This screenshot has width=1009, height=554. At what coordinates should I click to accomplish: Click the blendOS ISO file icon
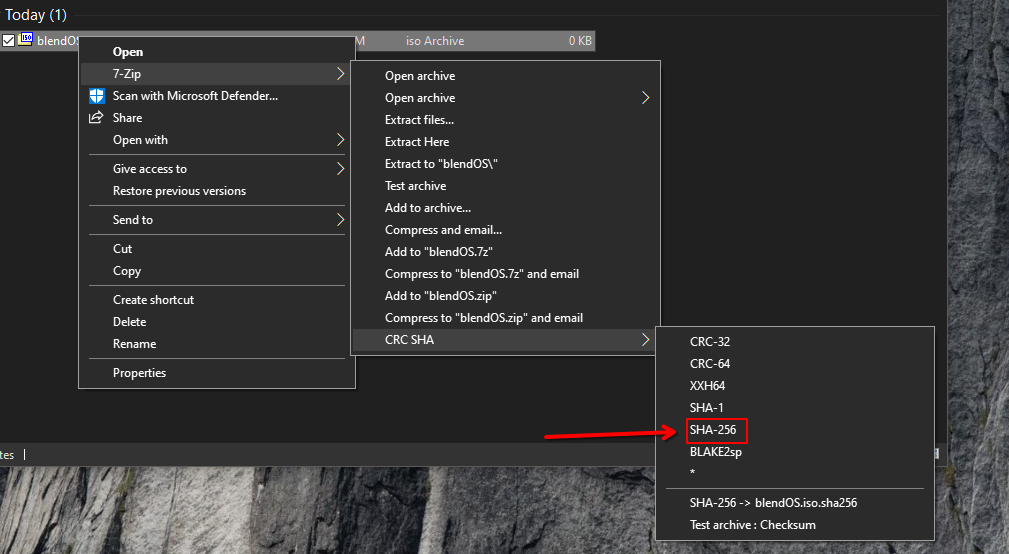click(x=25, y=40)
